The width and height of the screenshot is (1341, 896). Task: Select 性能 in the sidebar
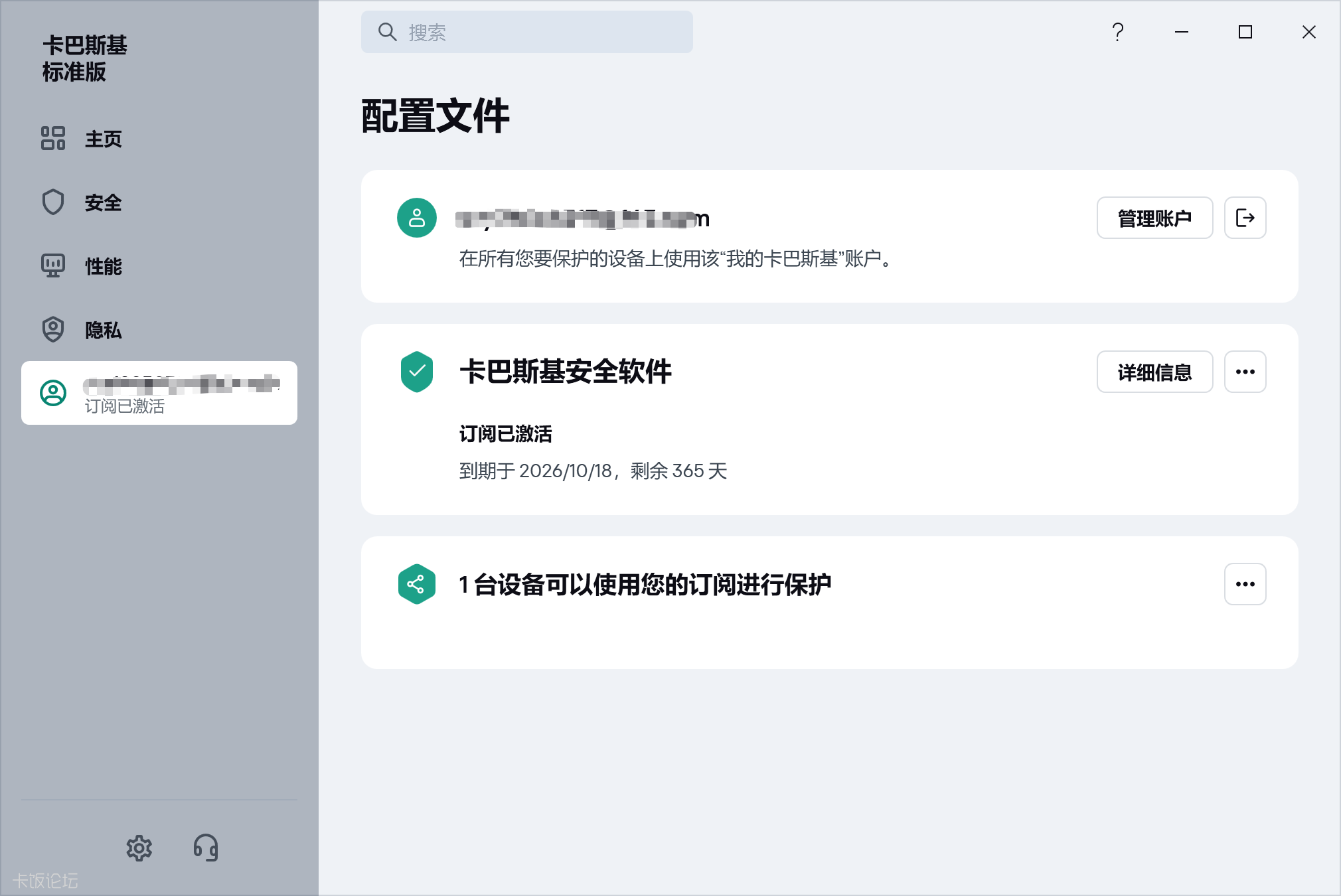pos(103,267)
